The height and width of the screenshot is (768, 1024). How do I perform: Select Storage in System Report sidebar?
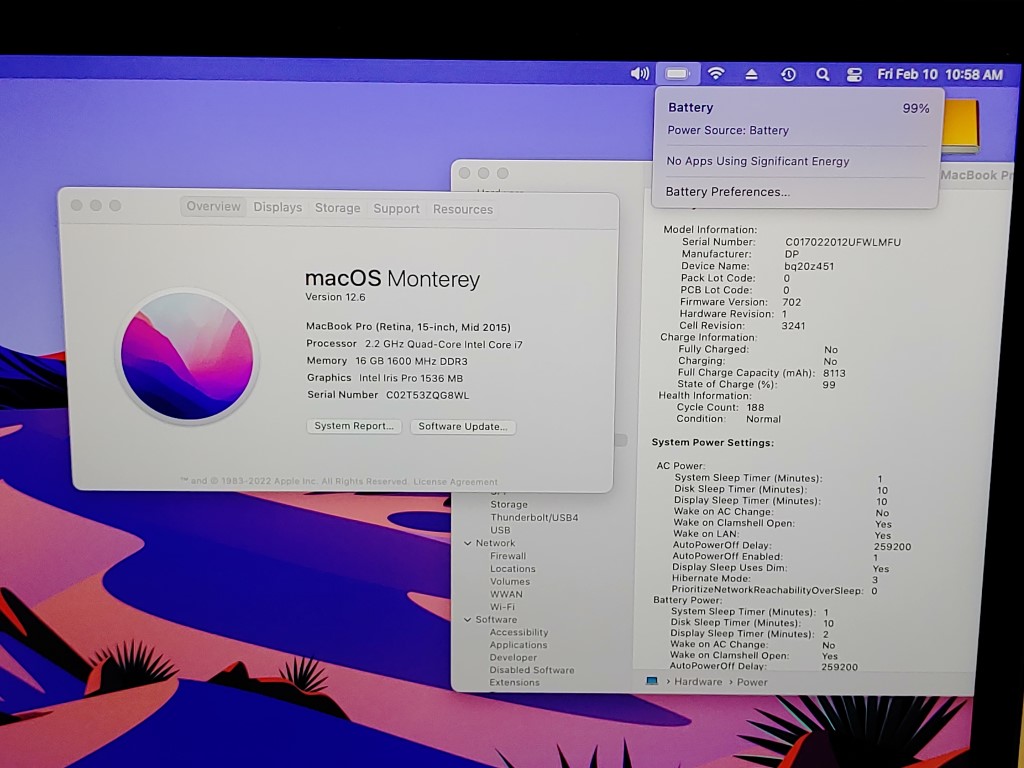pos(509,504)
